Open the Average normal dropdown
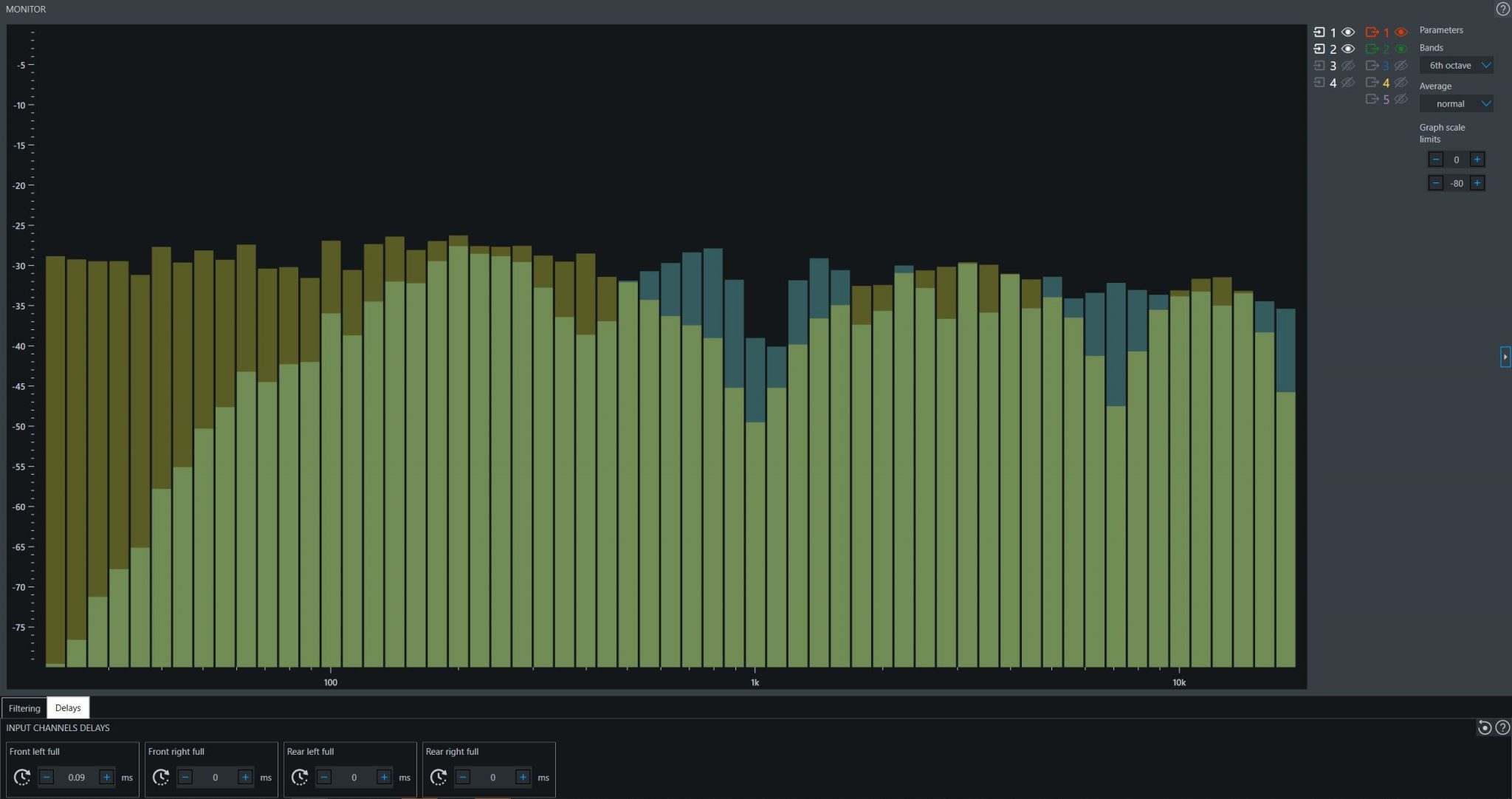1512x799 pixels. 1457,103
